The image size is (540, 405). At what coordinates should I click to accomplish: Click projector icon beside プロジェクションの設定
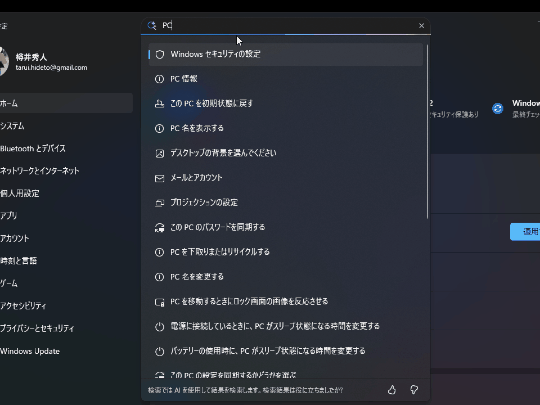(159, 203)
